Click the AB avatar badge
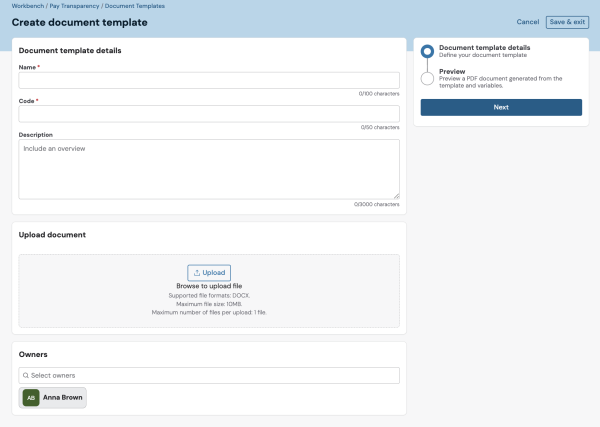 [31, 397]
